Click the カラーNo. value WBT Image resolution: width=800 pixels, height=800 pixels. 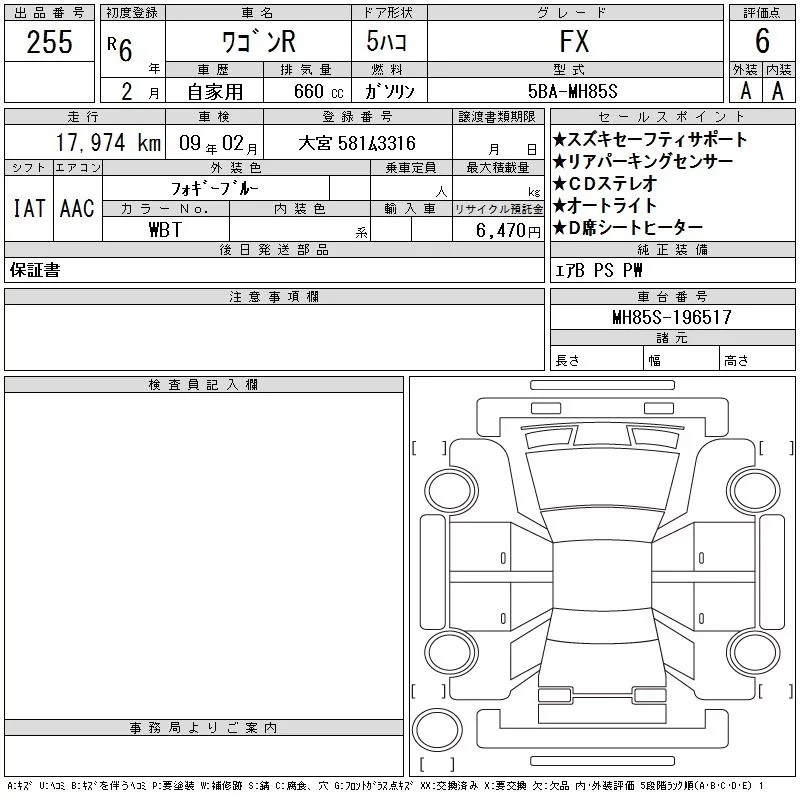coord(166,229)
